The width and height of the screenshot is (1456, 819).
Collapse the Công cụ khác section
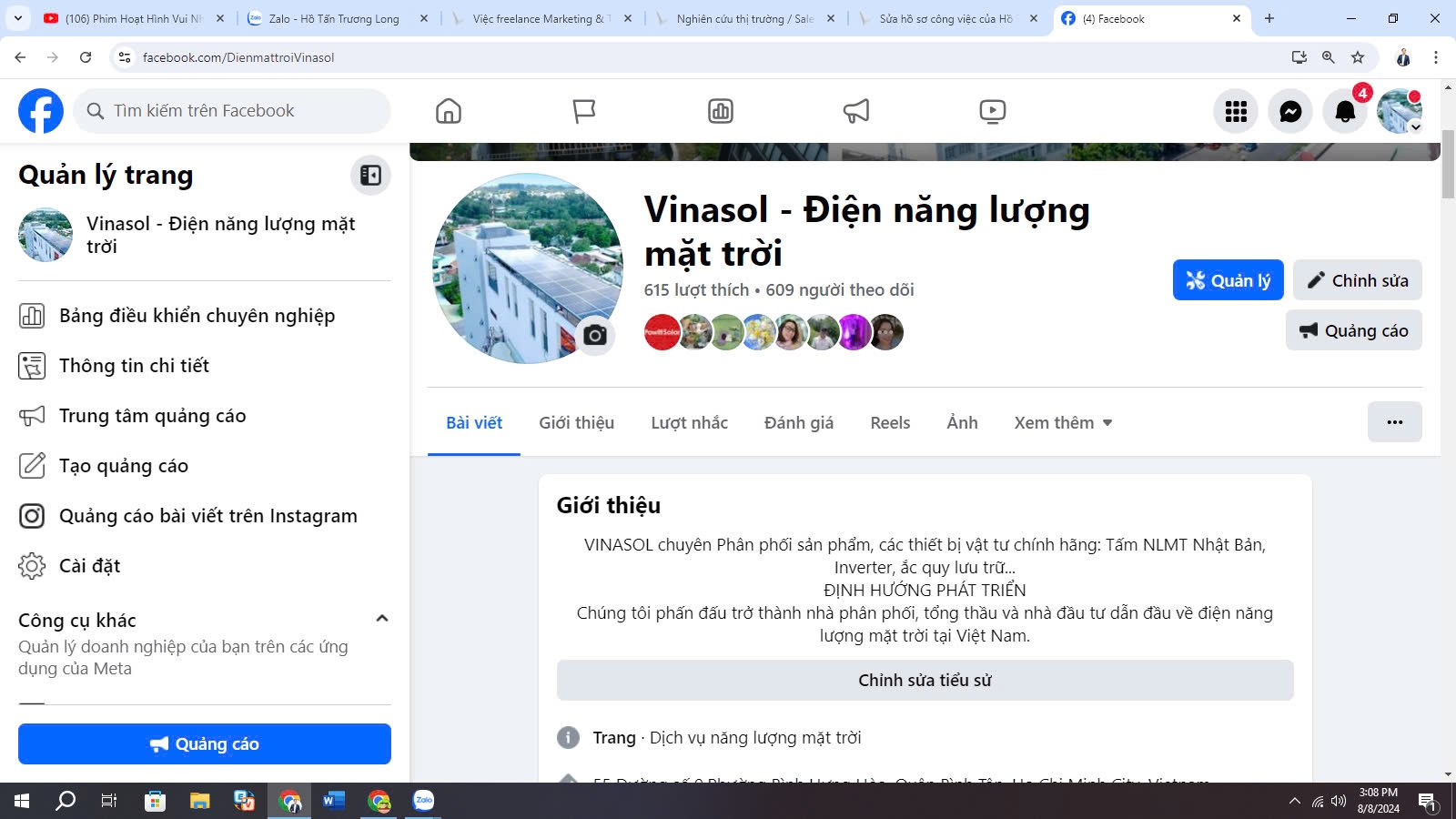coord(382,619)
